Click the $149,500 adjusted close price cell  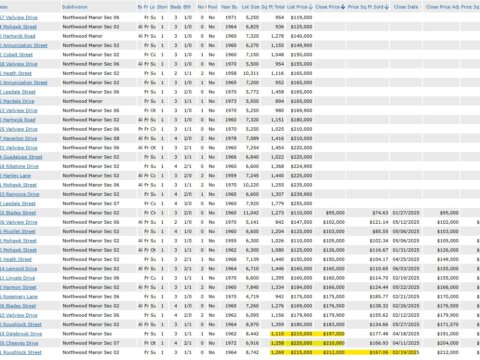[448, 260]
